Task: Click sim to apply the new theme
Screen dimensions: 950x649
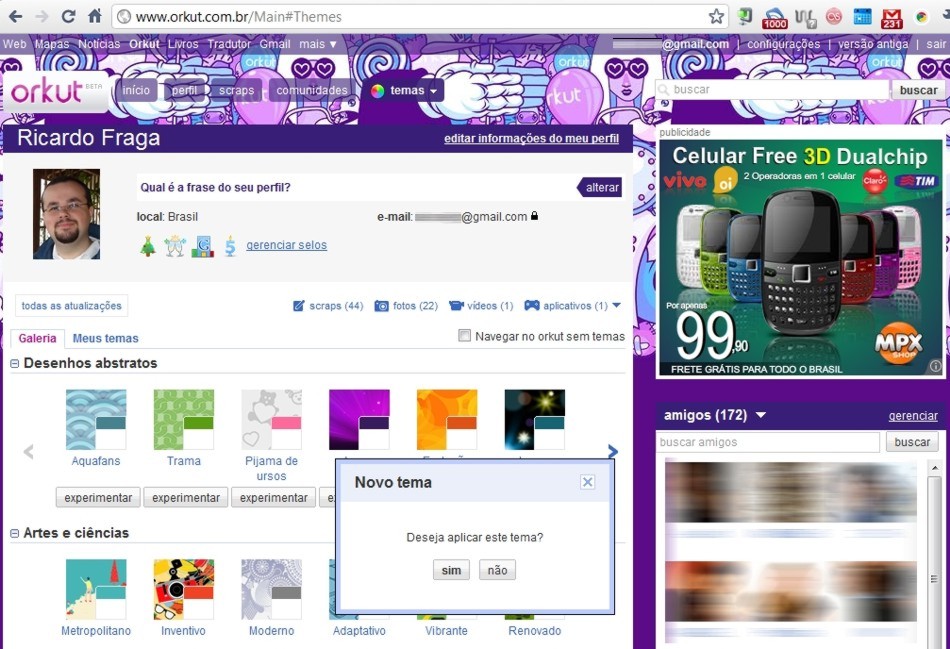Action: (x=451, y=569)
